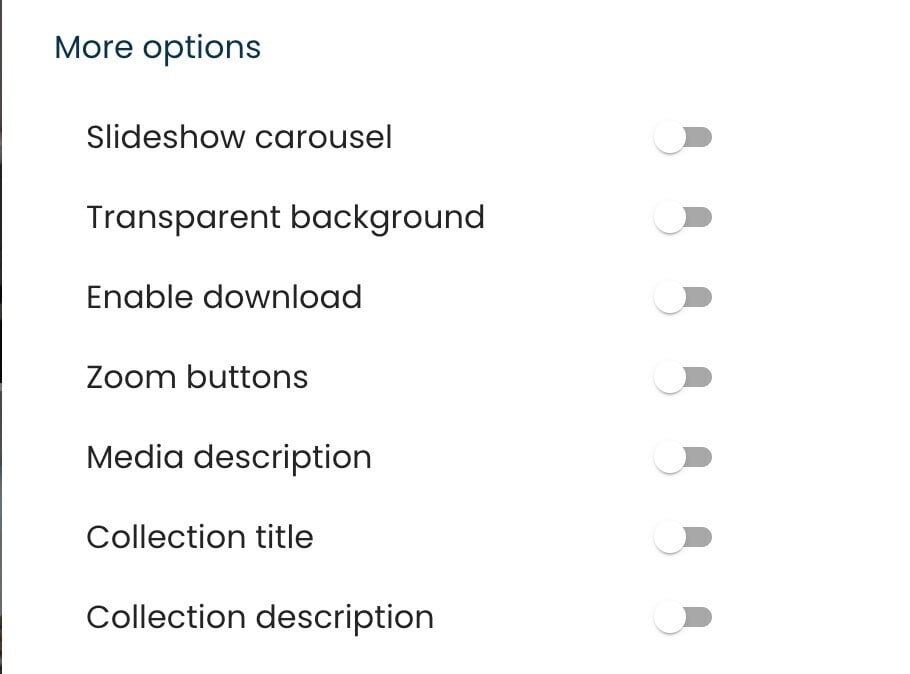Turn the Collection title switch on
The image size is (910, 674).
(684, 536)
